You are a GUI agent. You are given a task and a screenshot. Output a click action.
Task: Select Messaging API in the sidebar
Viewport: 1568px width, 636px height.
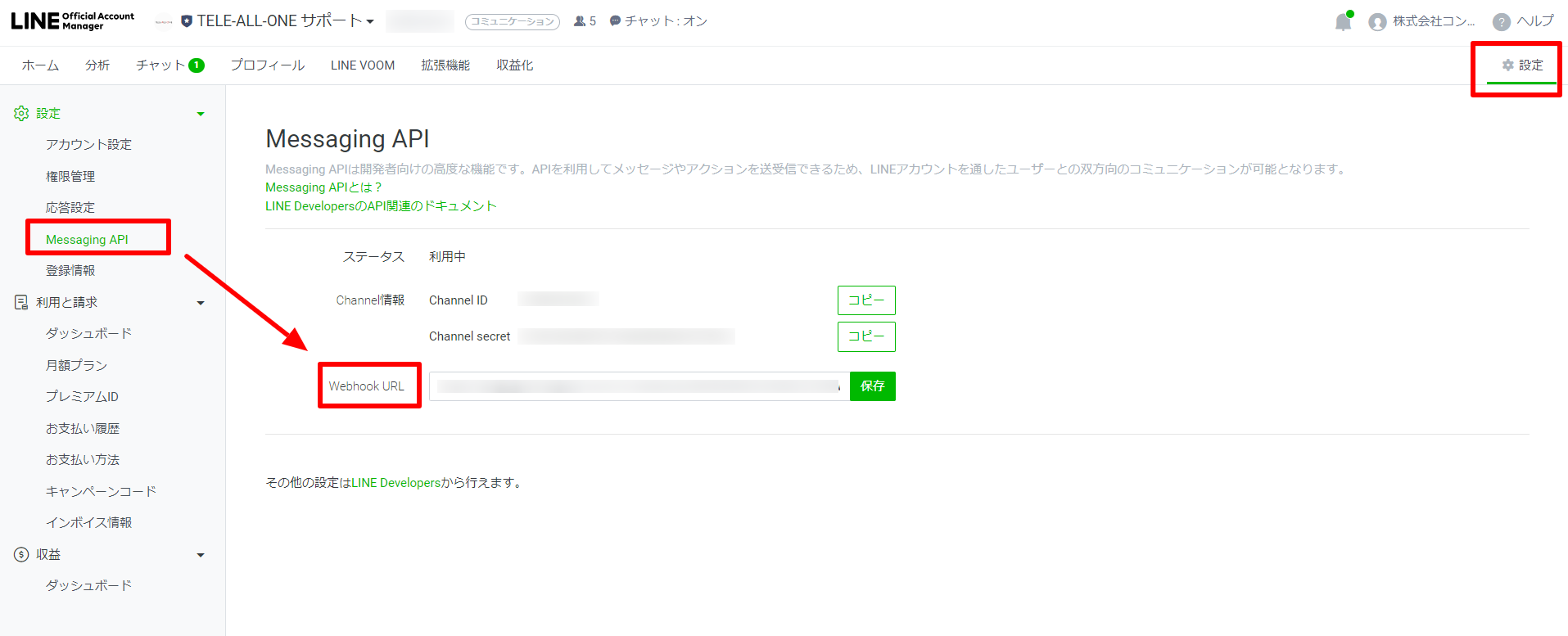(87, 240)
